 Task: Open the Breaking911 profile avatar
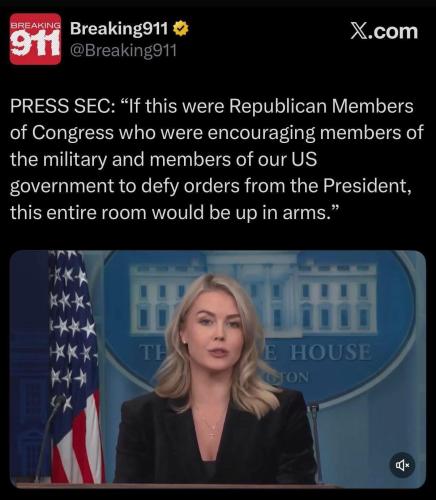(x=35, y=39)
